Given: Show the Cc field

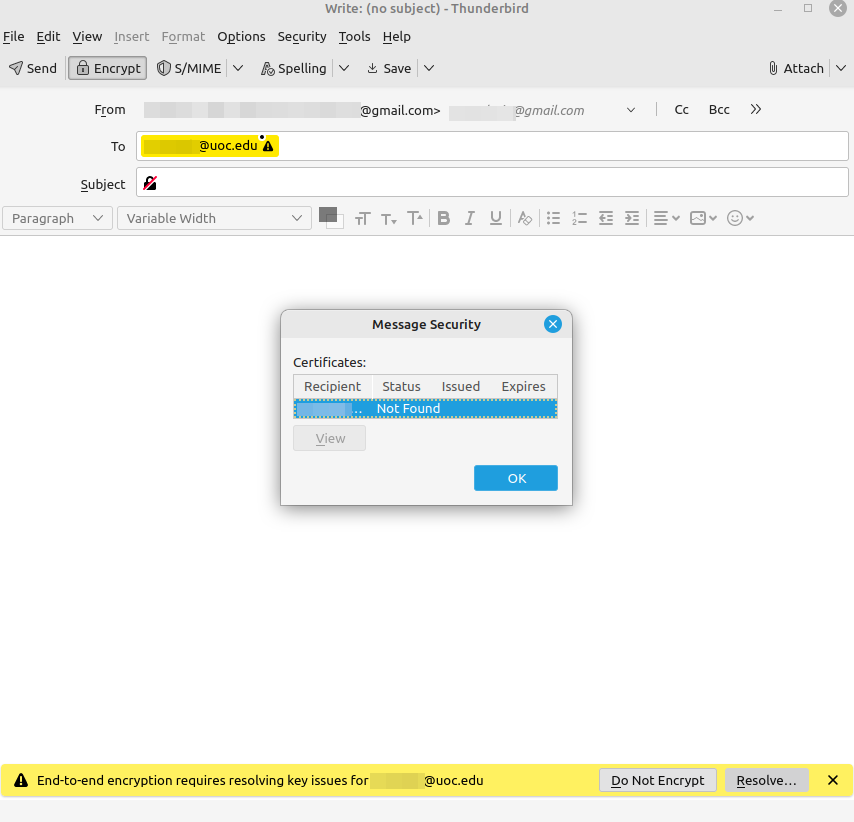Looking at the screenshot, I should tap(681, 109).
